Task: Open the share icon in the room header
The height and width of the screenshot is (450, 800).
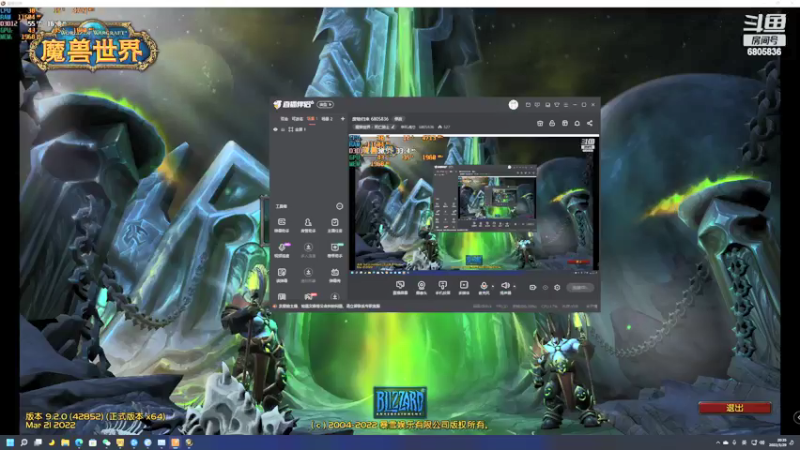Action: [x=590, y=123]
